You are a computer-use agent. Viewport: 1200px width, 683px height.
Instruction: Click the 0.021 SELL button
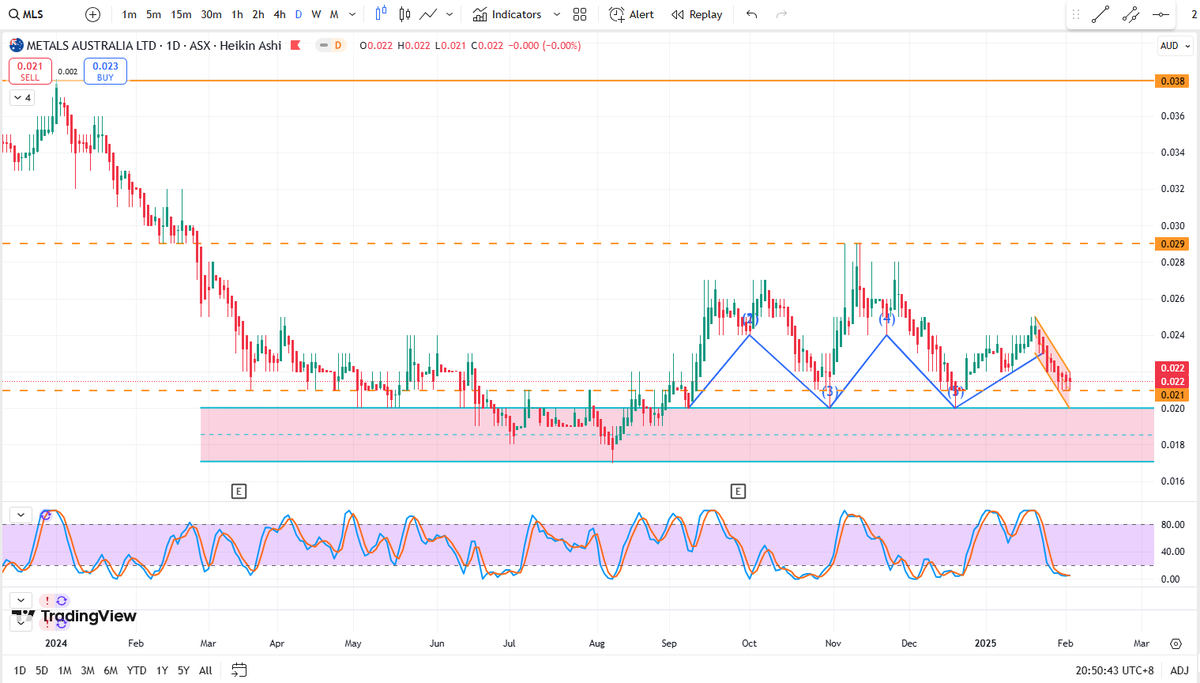[x=30, y=71]
